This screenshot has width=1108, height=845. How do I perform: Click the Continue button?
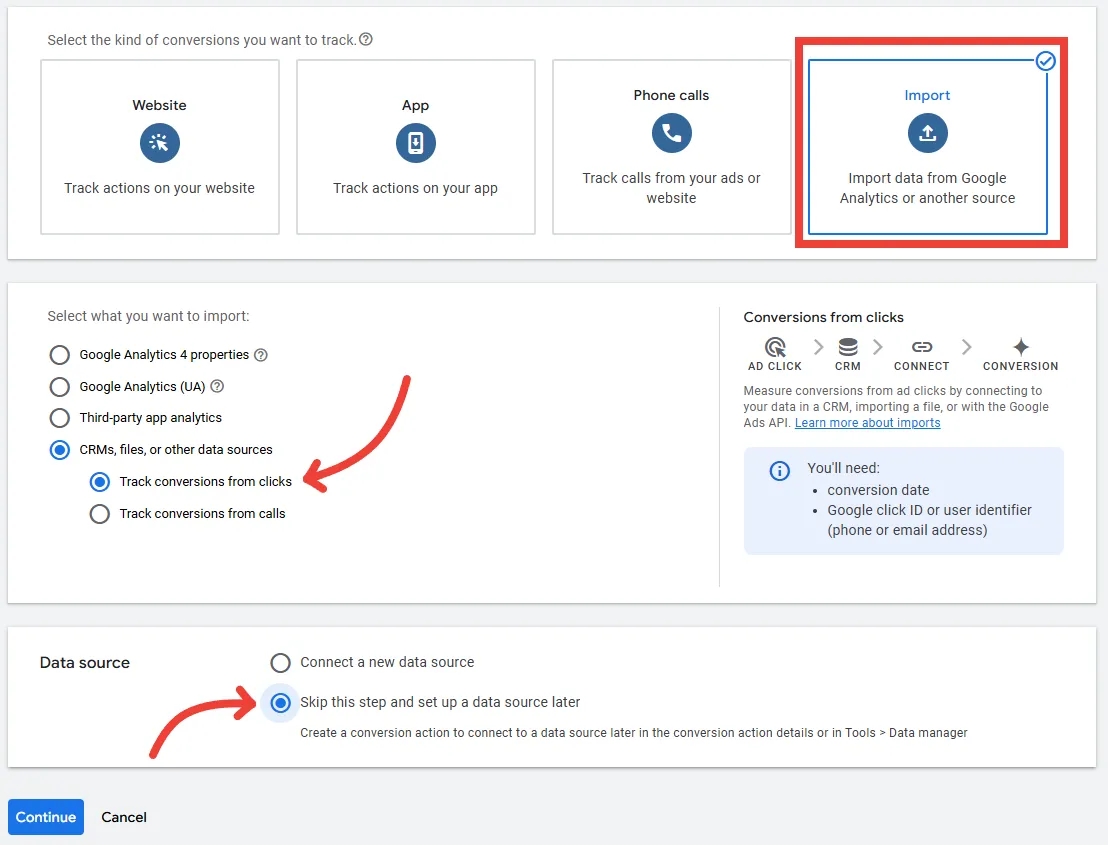pos(46,817)
